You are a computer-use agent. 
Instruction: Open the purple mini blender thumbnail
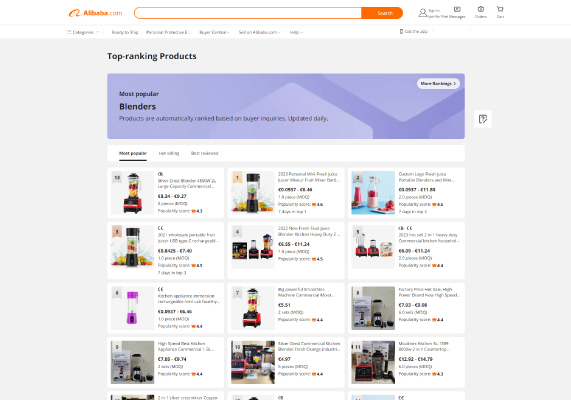(132, 308)
